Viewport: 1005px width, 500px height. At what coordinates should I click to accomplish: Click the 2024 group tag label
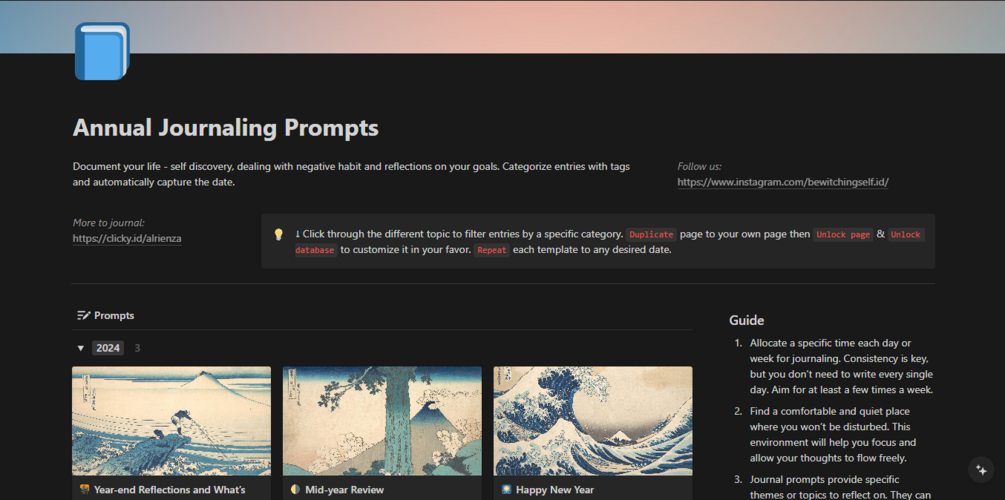(x=108, y=348)
